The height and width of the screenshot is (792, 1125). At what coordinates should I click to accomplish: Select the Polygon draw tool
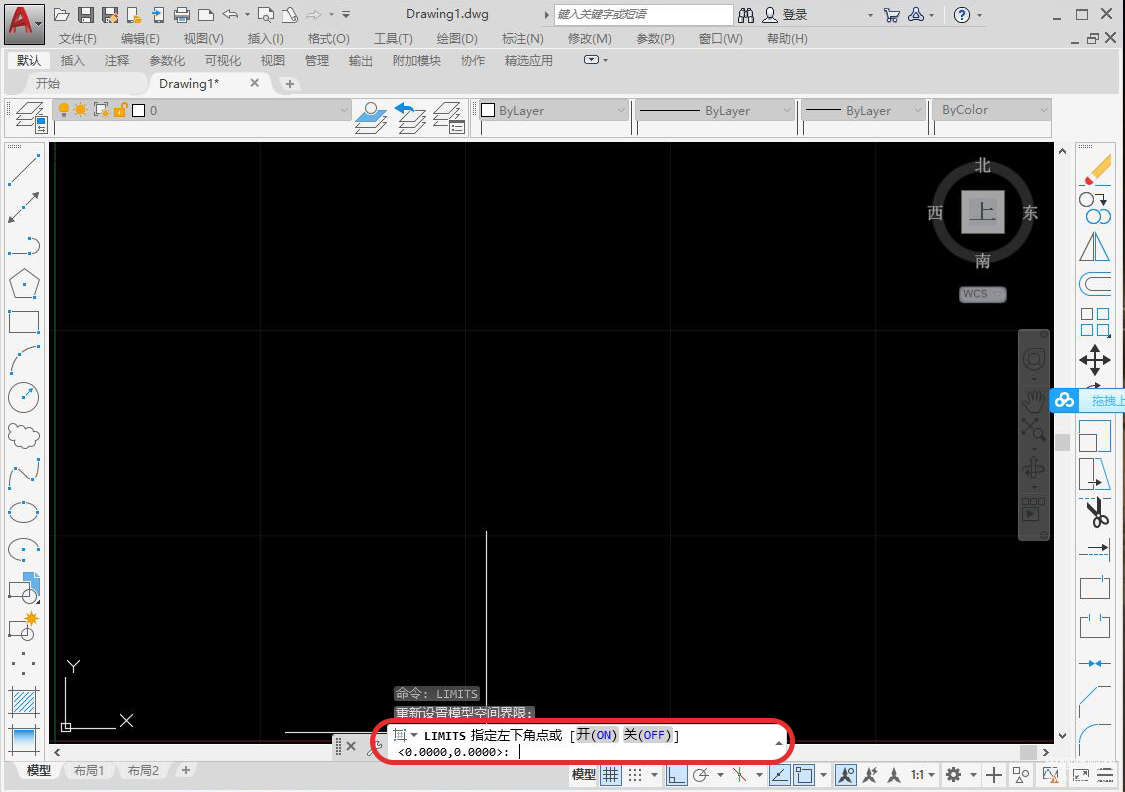point(24,284)
